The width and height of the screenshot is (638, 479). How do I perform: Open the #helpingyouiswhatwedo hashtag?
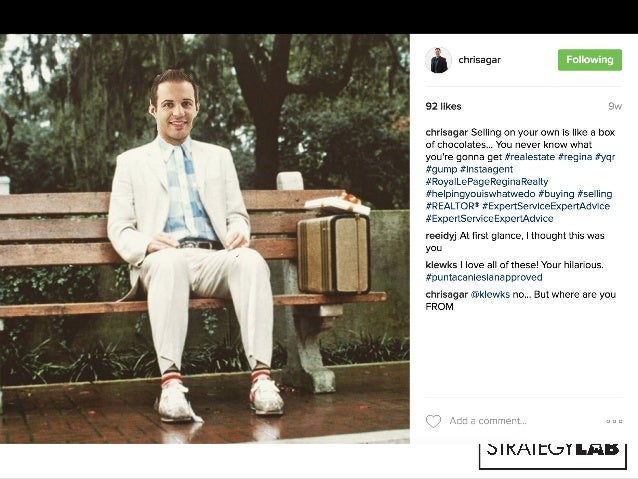click(x=480, y=194)
